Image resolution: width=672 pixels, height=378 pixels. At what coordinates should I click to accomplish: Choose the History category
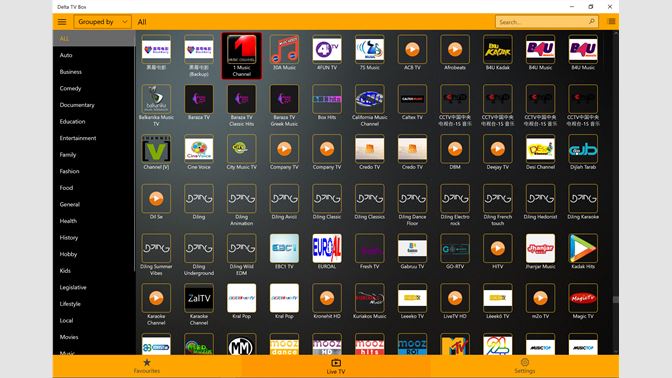click(x=94, y=238)
